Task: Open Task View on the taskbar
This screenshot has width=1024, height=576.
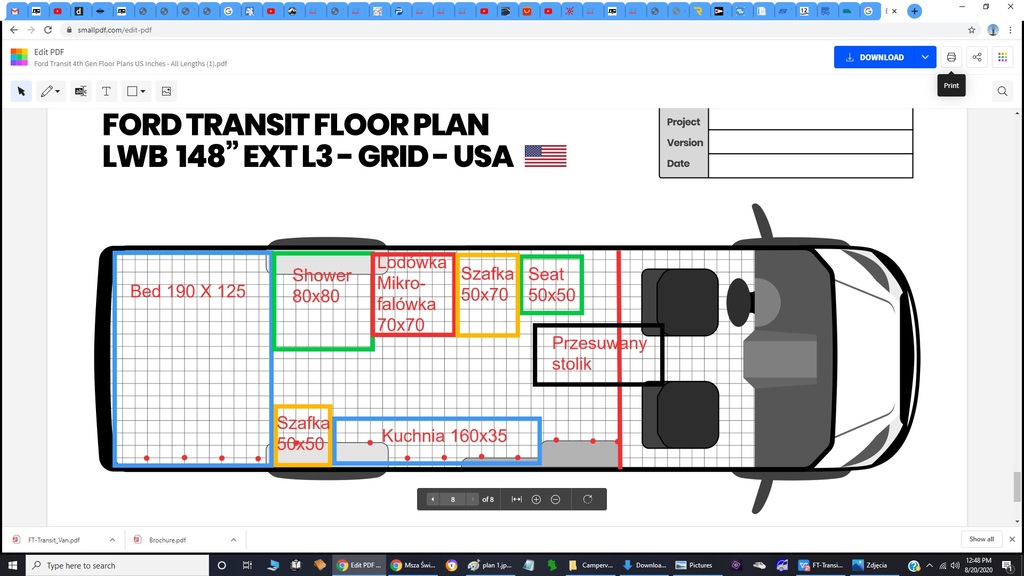Action: [247, 565]
